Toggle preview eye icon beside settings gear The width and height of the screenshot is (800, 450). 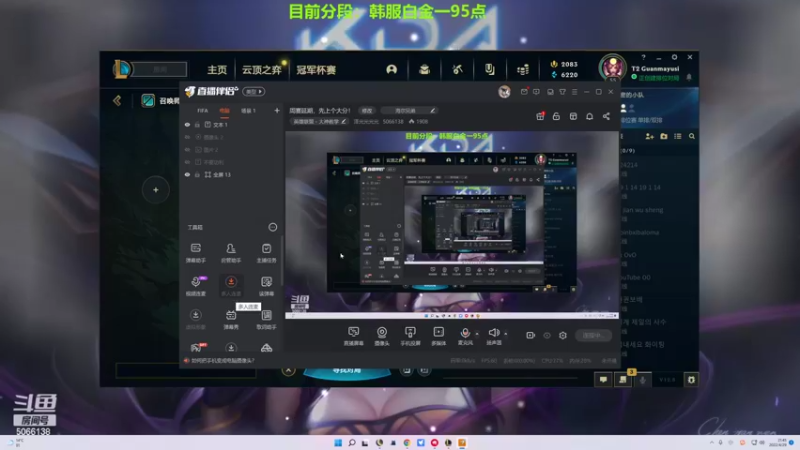click(547, 335)
